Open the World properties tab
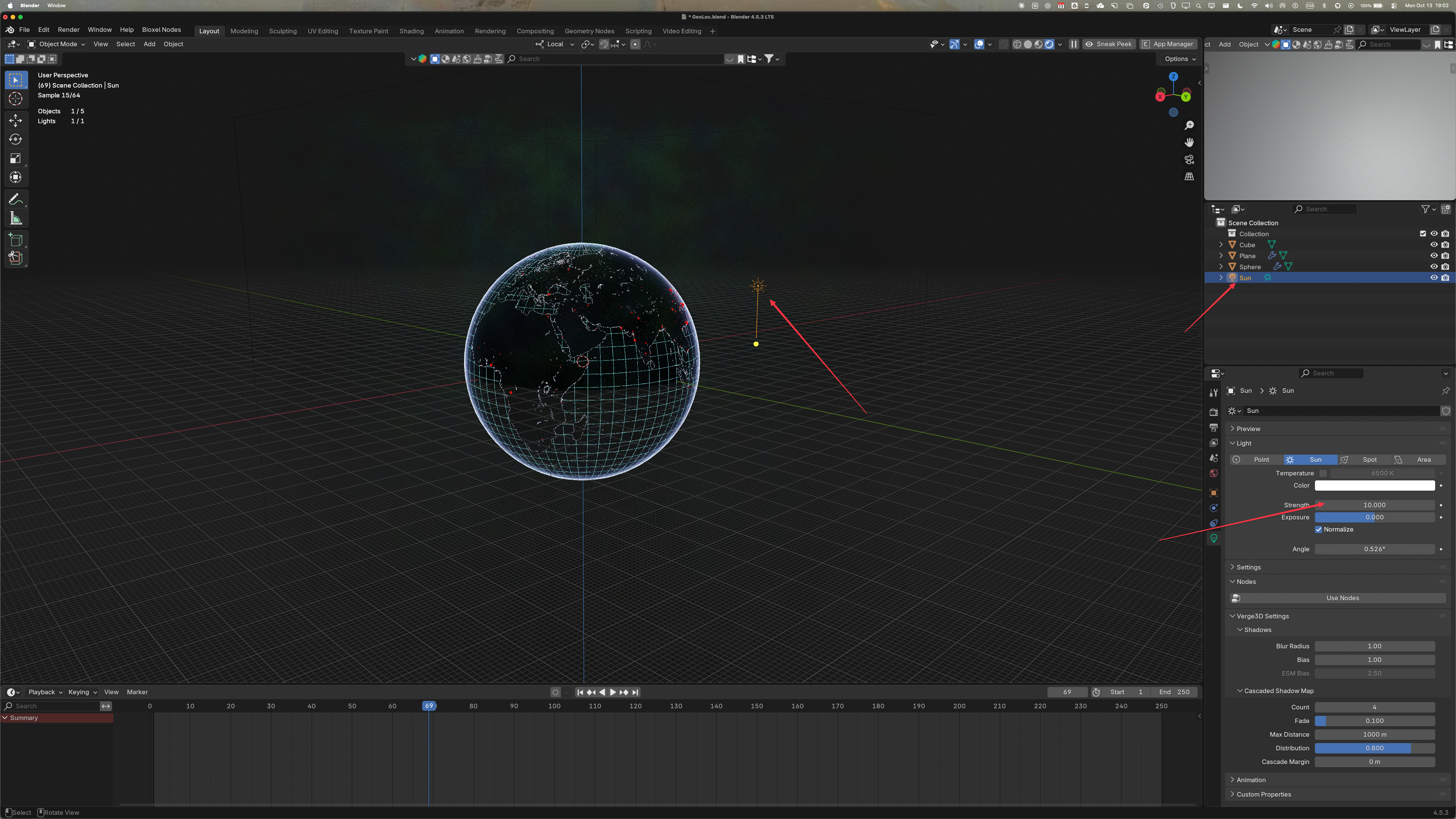 (x=1213, y=473)
